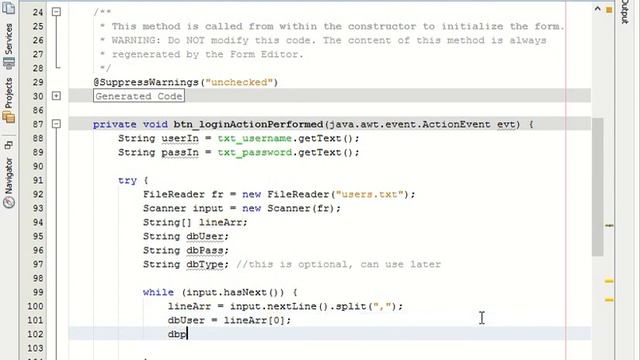Viewport: 640px width, 360px height.
Task: Click the comment "this is optional, can use later"
Action: point(344,264)
